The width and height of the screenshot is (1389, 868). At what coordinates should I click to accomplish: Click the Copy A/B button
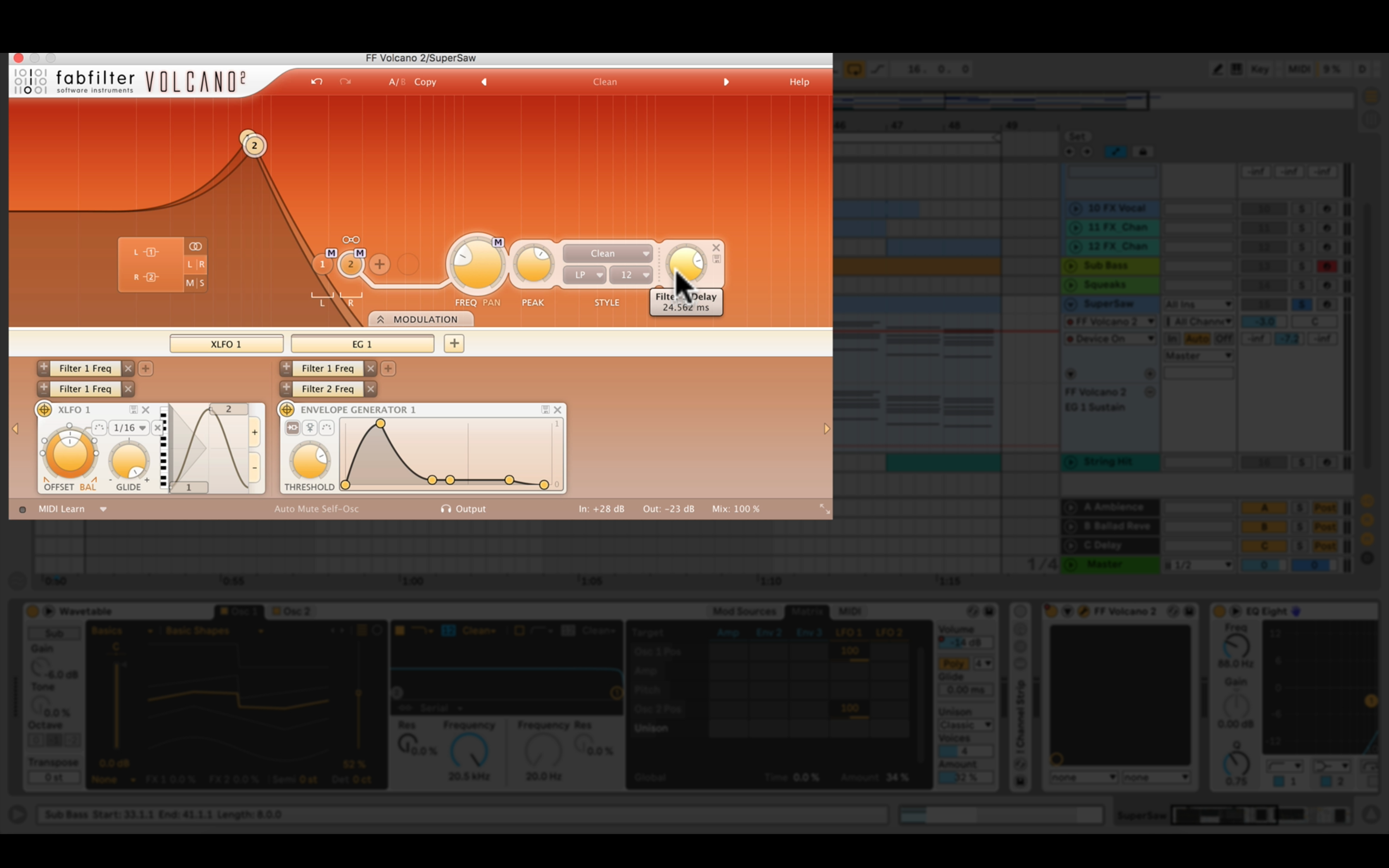click(425, 82)
